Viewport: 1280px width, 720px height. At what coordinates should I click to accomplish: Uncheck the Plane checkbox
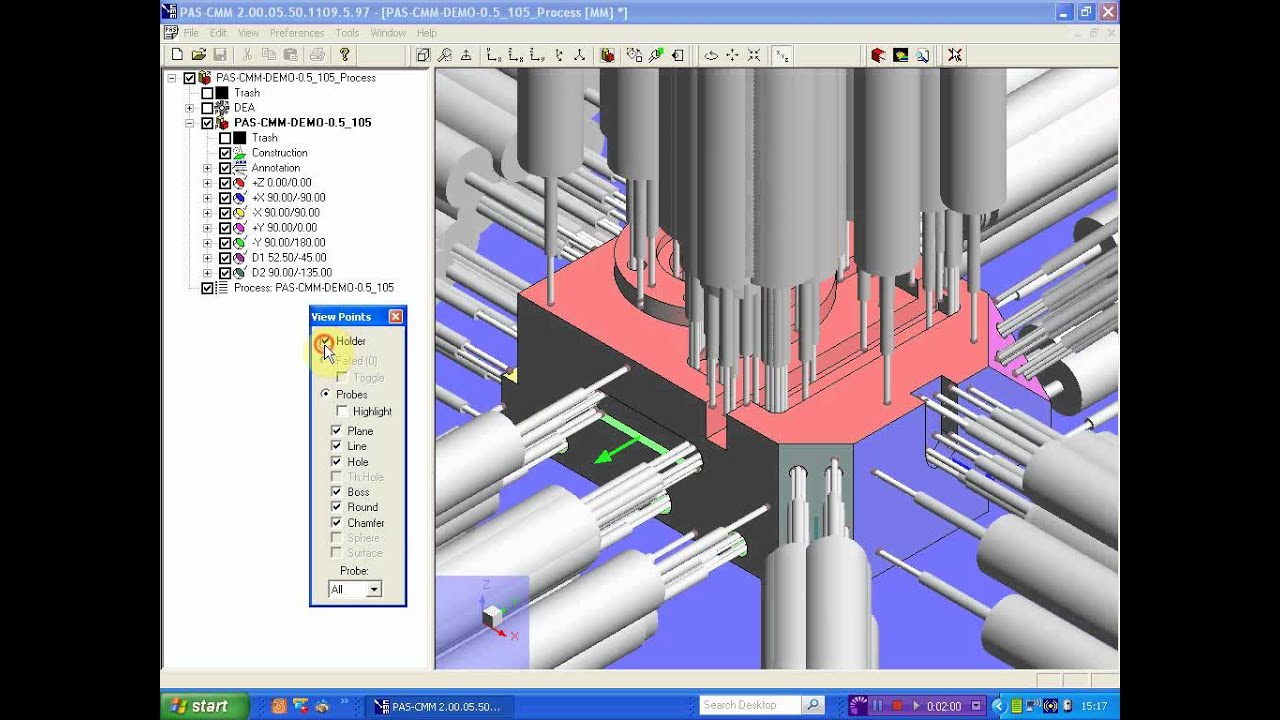(x=336, y=431)
